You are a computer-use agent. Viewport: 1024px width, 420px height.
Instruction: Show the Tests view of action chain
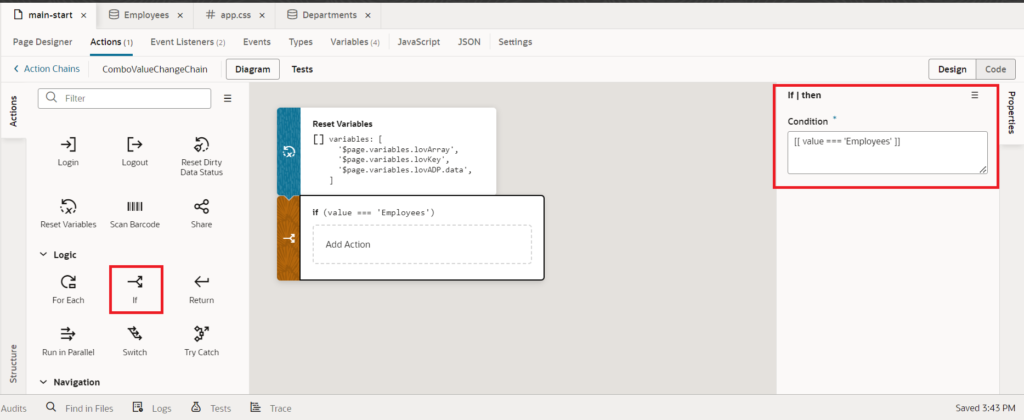[x=302, y=69]
